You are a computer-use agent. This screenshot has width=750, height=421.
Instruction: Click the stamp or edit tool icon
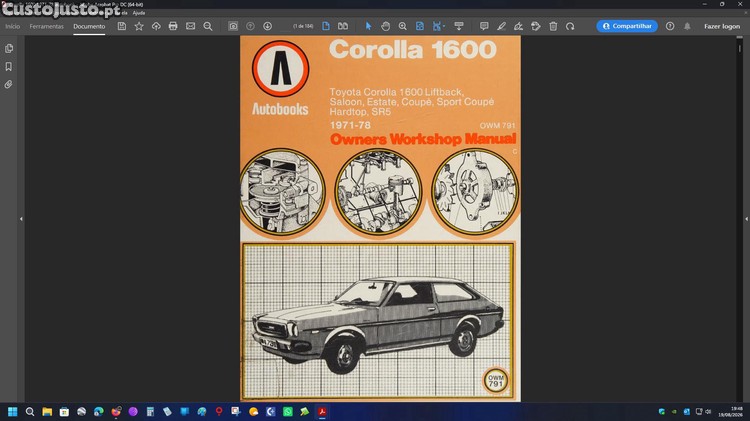(536, 26)
